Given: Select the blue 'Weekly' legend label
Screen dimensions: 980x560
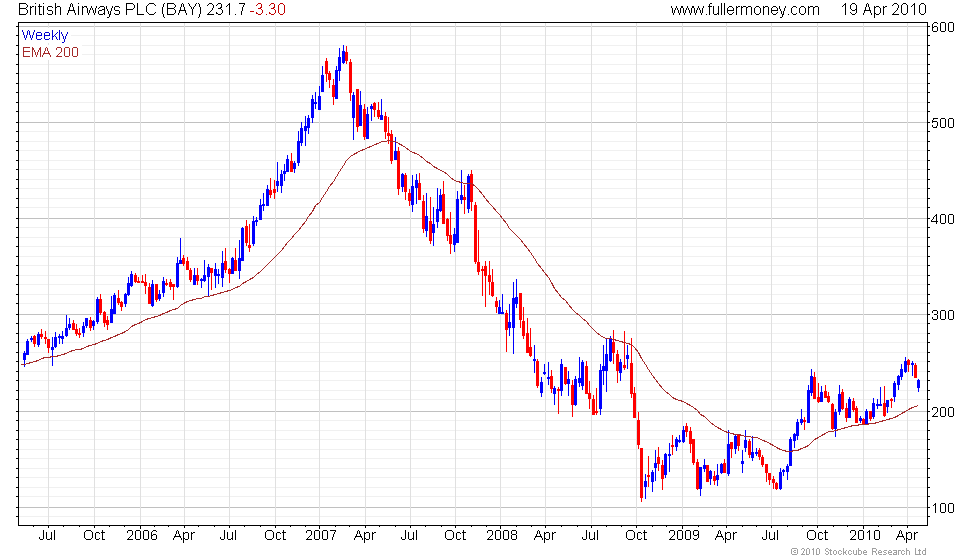Looking at the screenshot, I should pyautogui.click(x=44, y=36).
